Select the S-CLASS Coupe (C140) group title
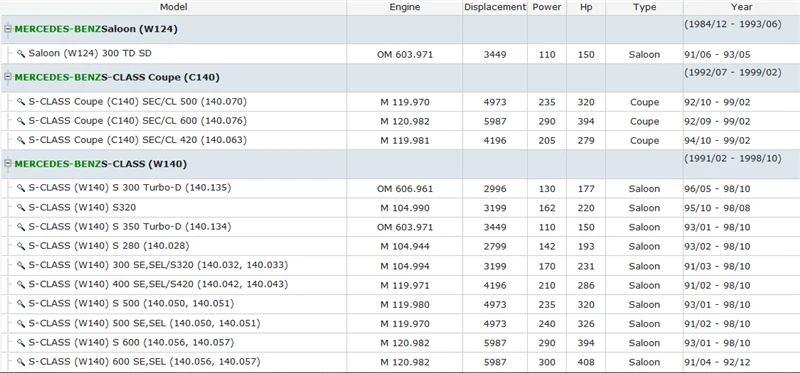 coord(160,77)
